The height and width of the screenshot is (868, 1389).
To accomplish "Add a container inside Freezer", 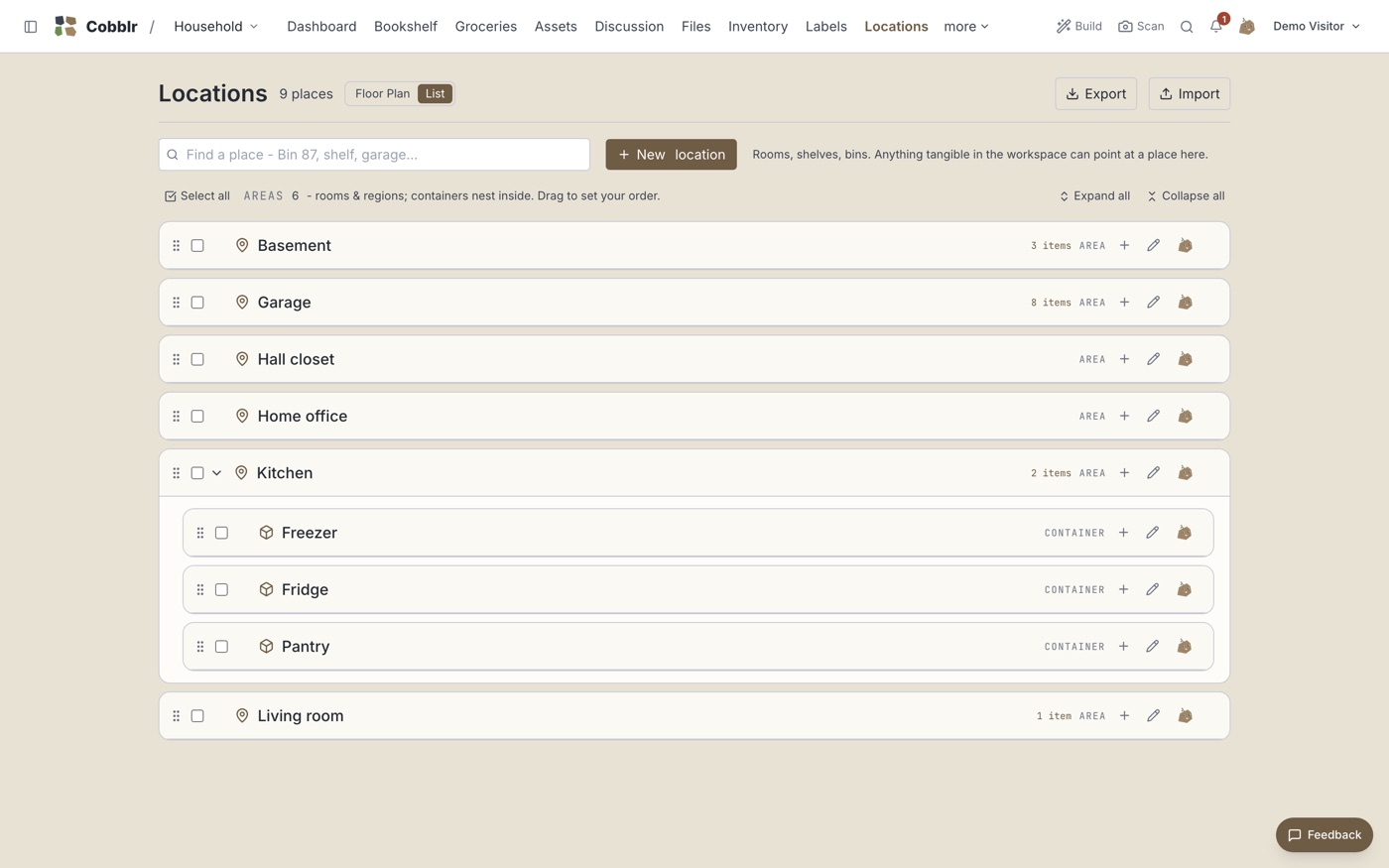I will [x=1123, y=533].
